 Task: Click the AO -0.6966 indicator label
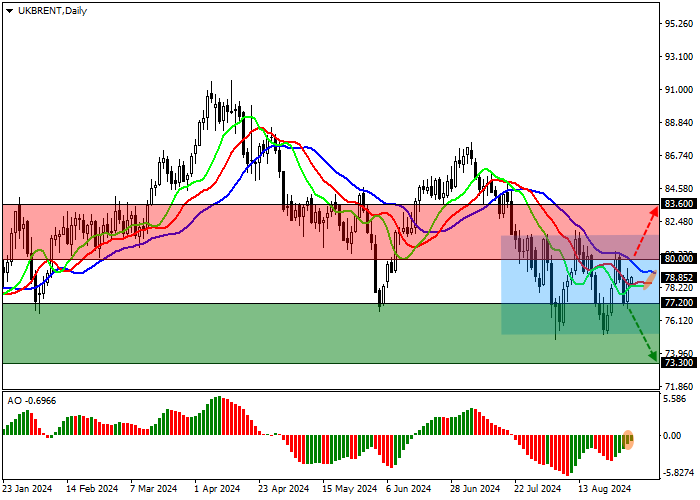[32, 401]
